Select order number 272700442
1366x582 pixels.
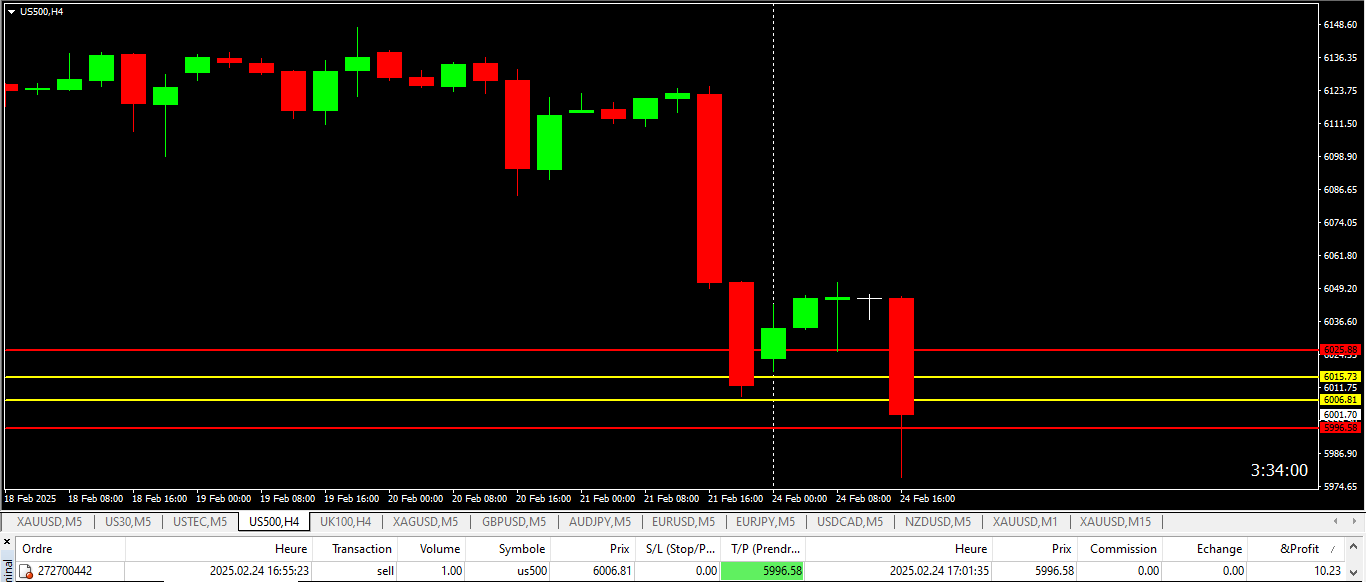(65, 571)
